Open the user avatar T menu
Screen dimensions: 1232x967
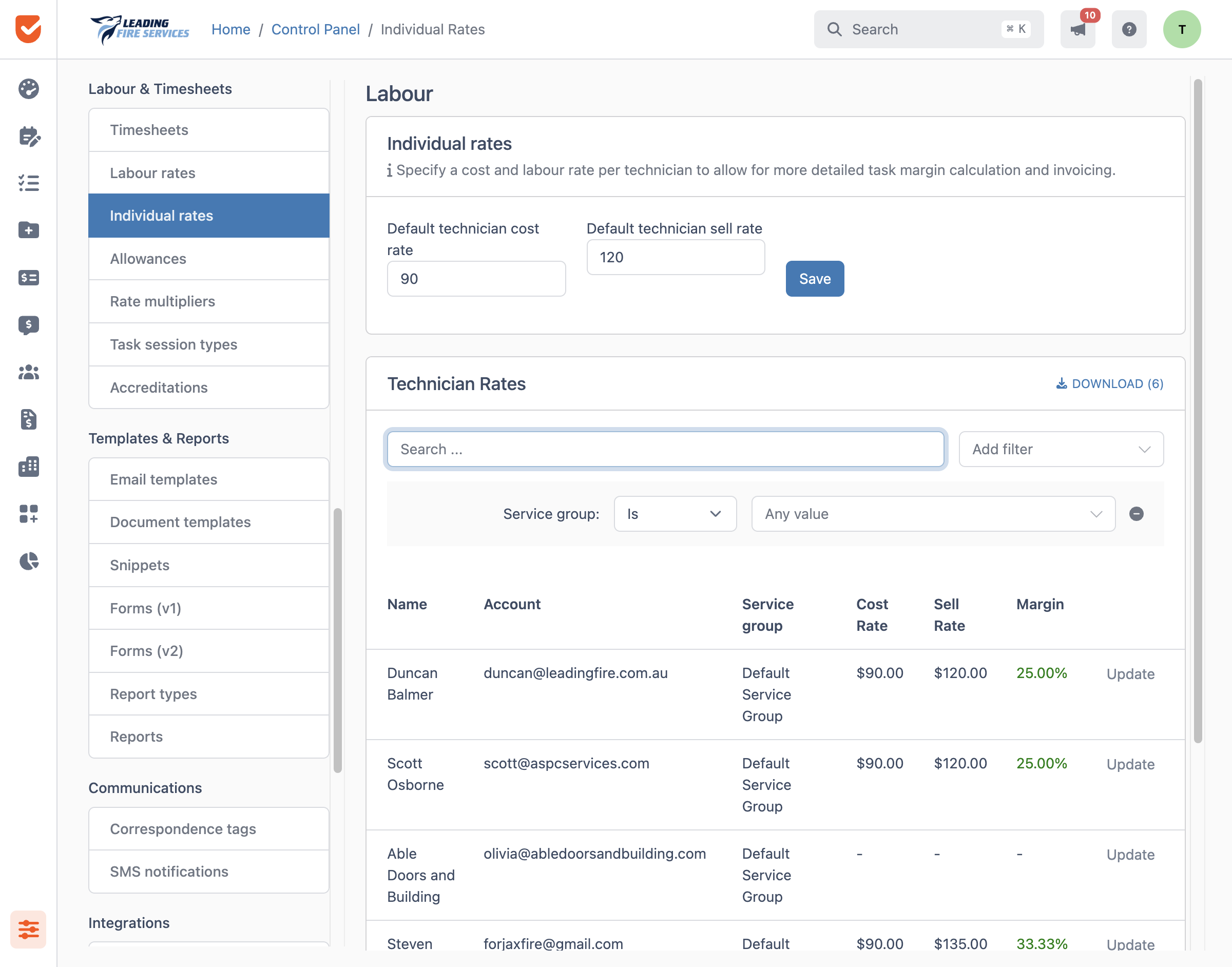(x=1182, y=29)
